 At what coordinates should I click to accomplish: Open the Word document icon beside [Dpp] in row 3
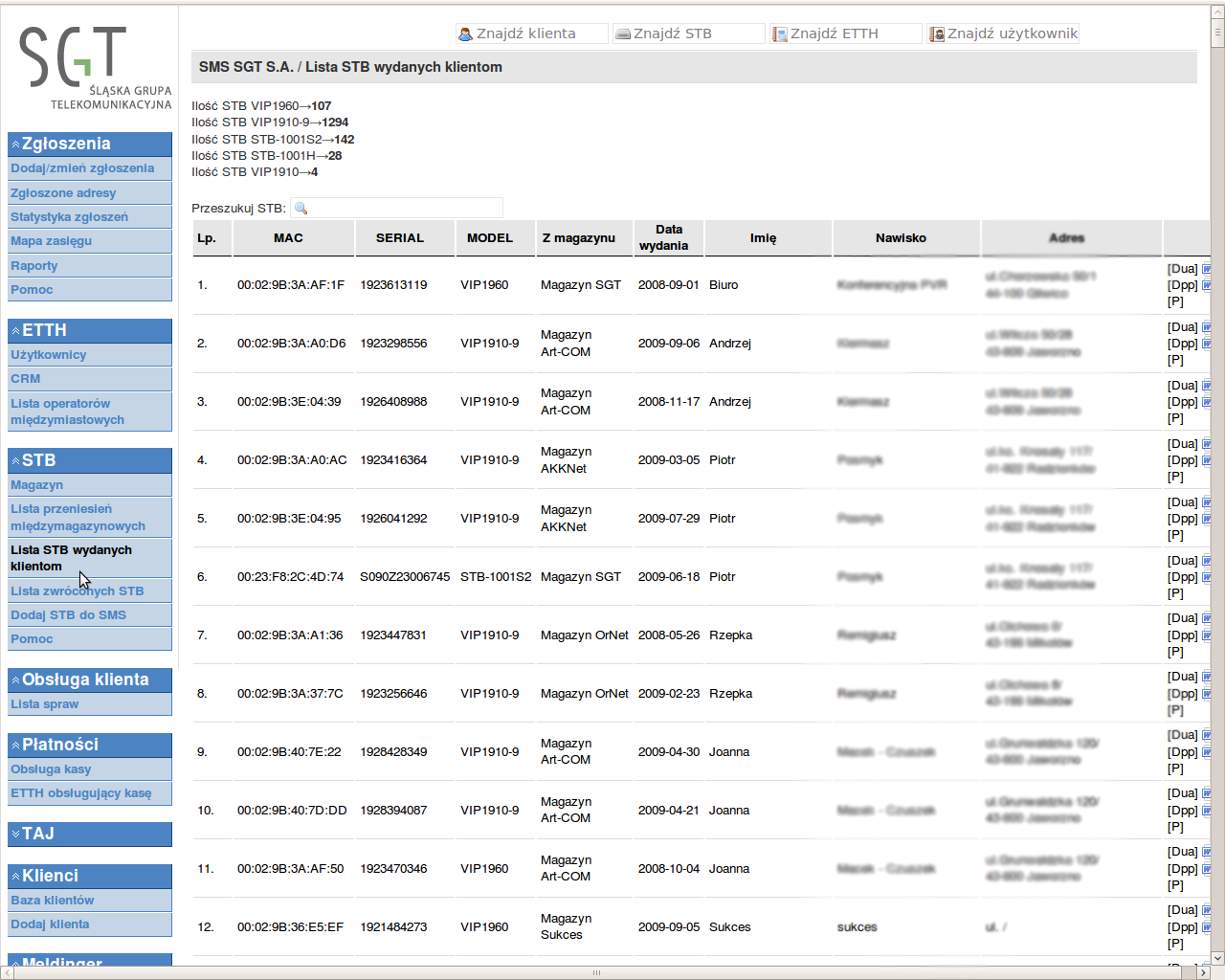pos(1206,402)
